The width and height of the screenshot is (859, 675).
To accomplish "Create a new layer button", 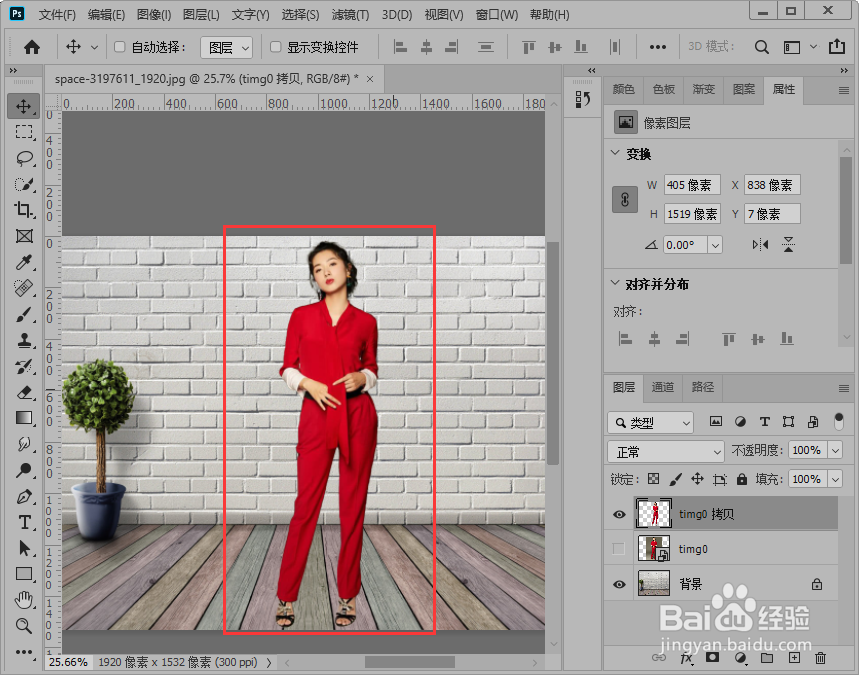I will click(794, 658).
